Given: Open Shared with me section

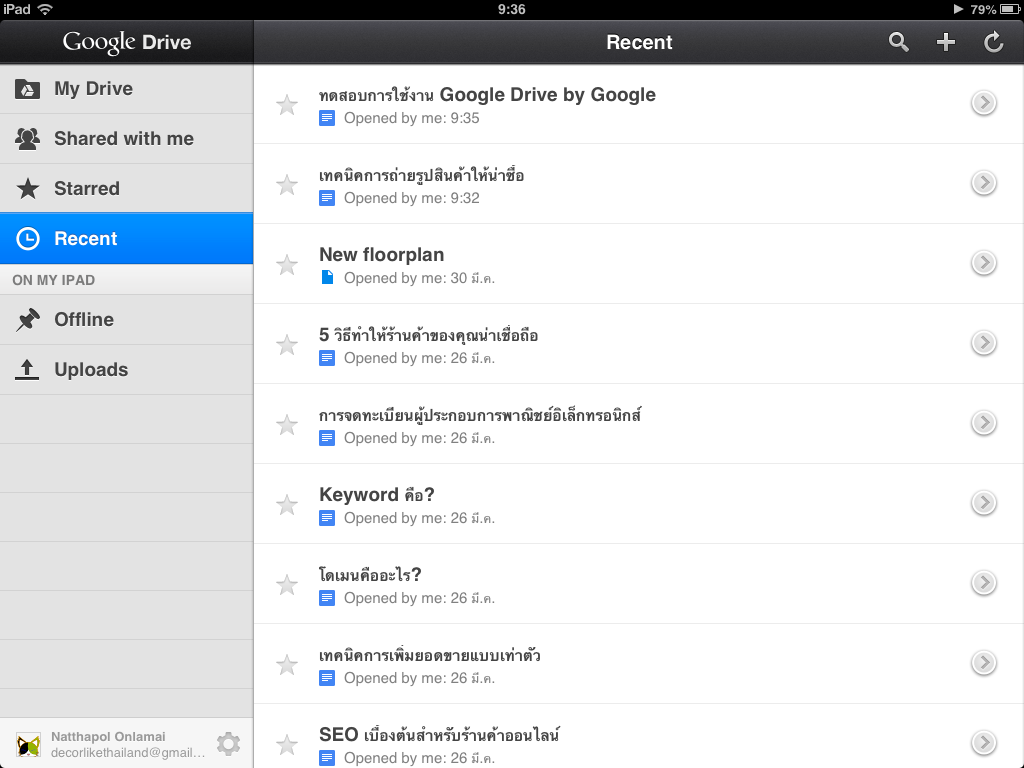Looking at the screenshot, I should tap(127, 138).
